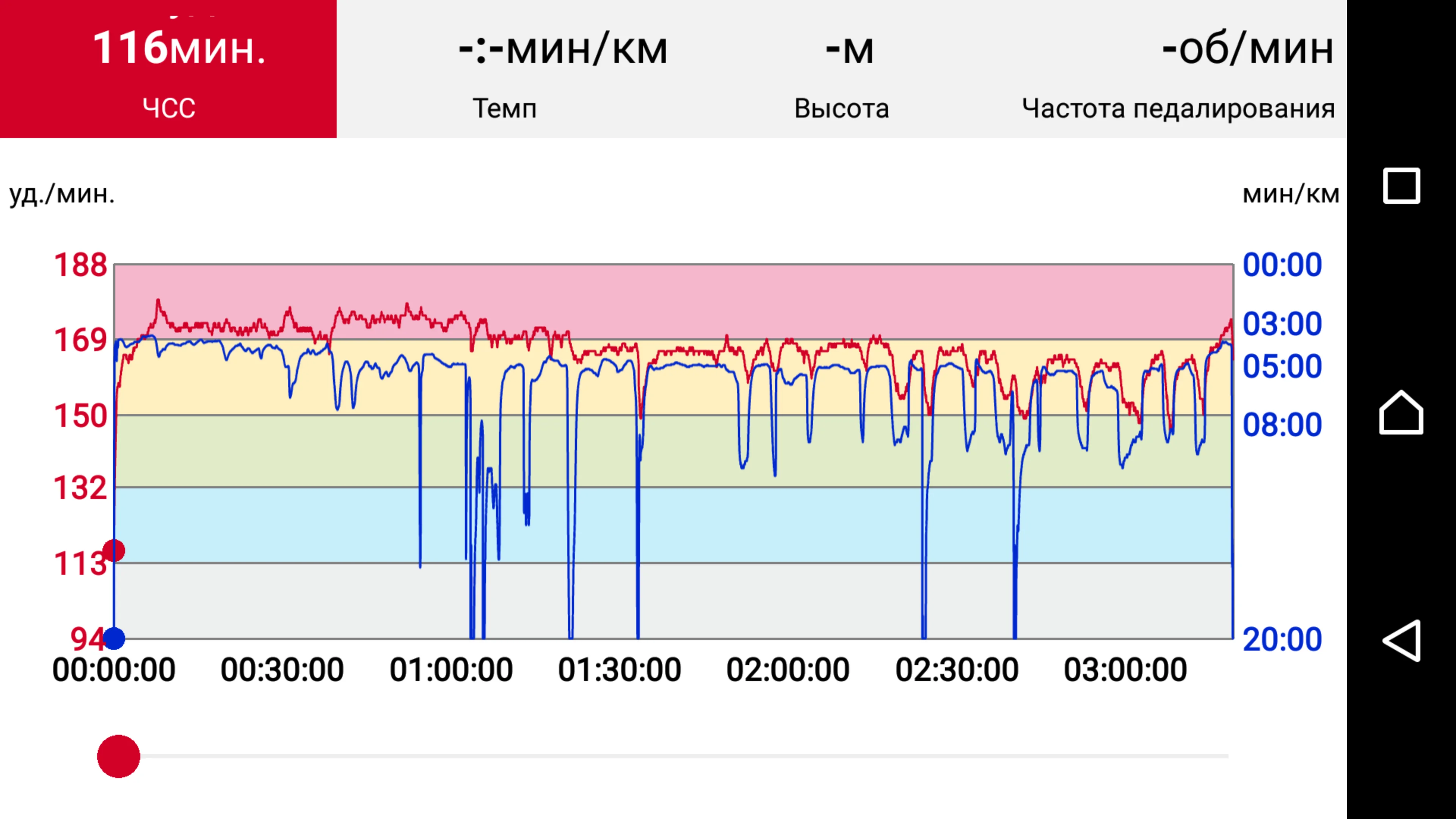Screen dimensions: 1456x819
Task: Tap the 188 heart rate axis label
Action: point(80,265)
